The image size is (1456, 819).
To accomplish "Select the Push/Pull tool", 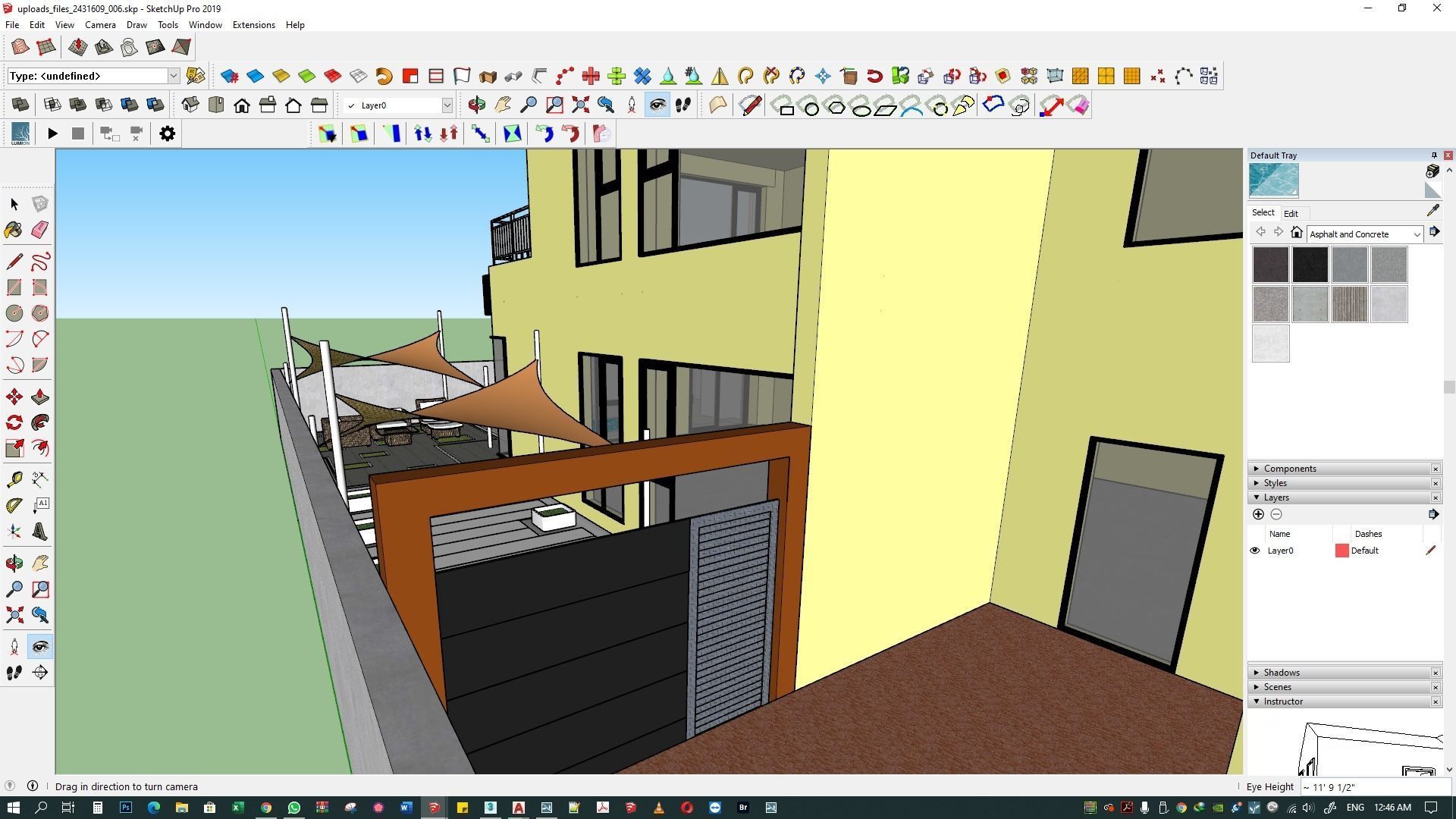I will (x=40, y=397).
